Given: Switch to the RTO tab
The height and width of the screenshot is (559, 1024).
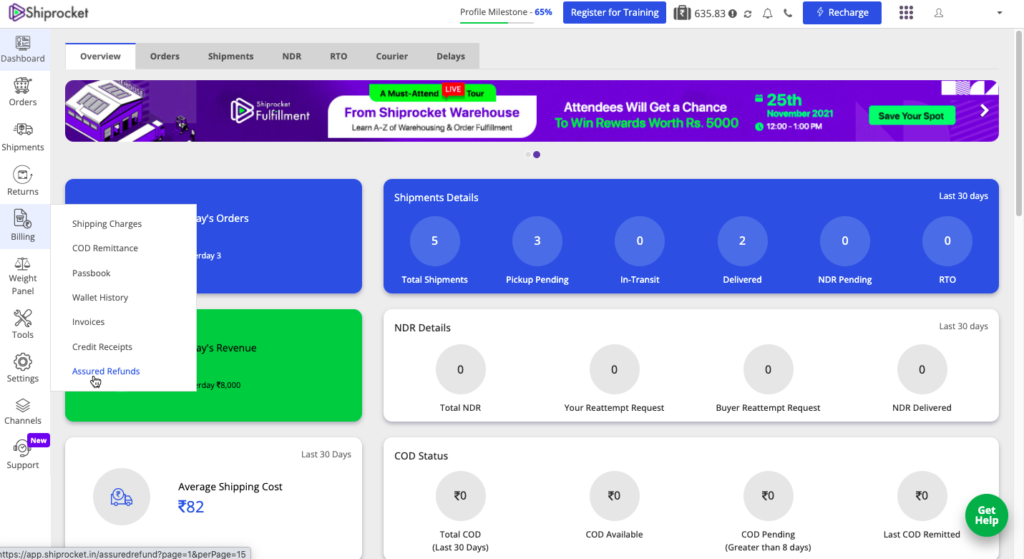Looking at the screenshot, I should coord(338,56).
